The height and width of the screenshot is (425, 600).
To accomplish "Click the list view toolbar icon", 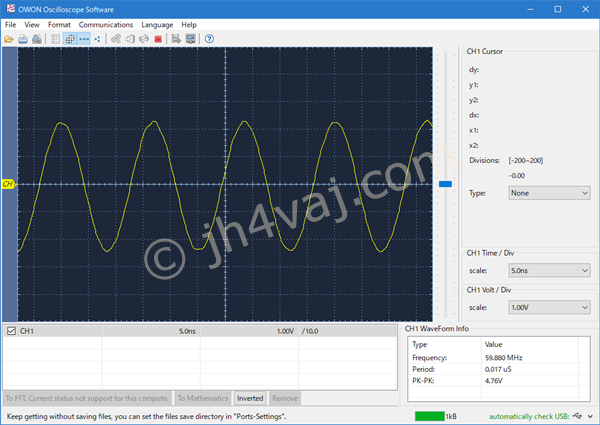I will click(x=55, y=39).
